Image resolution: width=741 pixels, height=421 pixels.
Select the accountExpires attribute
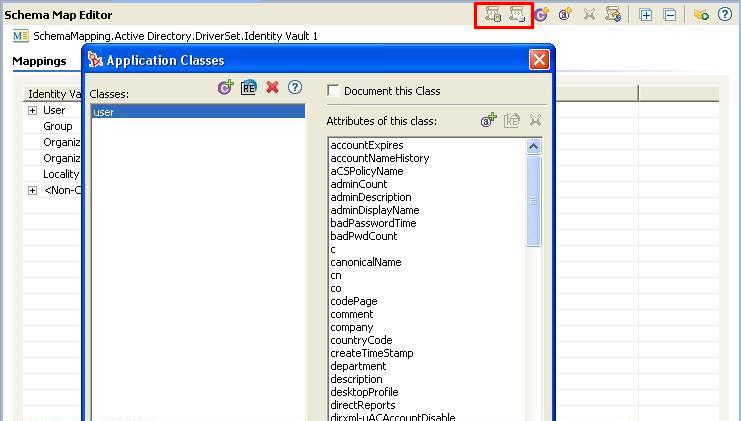[367, 145]
